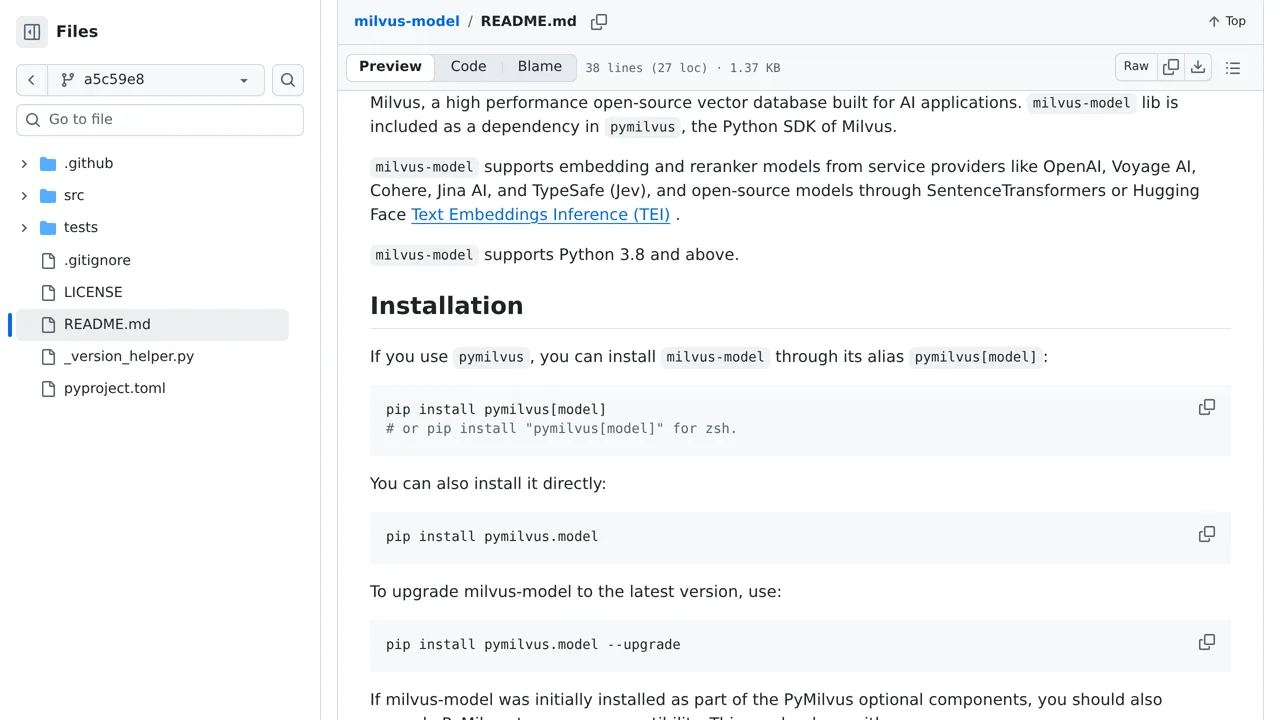Click the README.md file icon in tree

[x=48, y=324]
